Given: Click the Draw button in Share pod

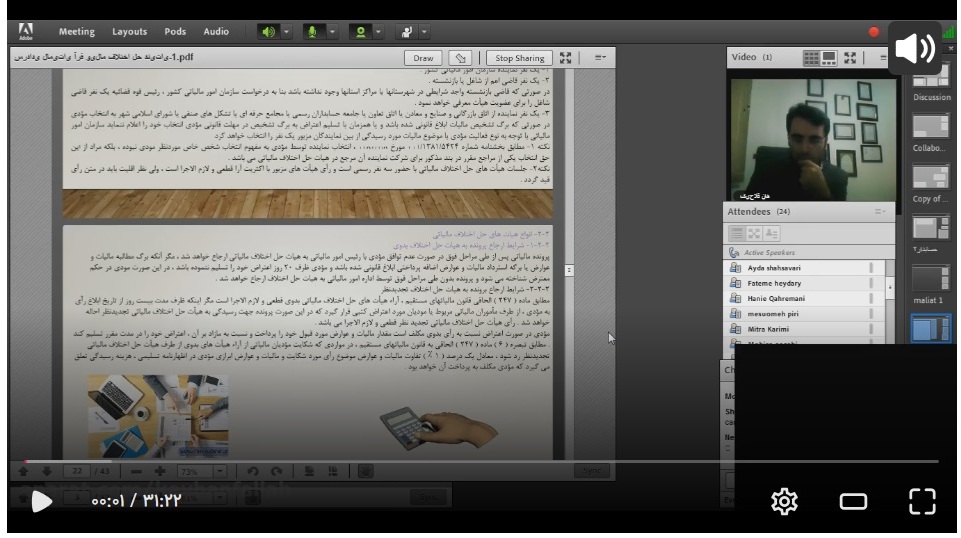Looking at the screenshot, I should point(423,58).
